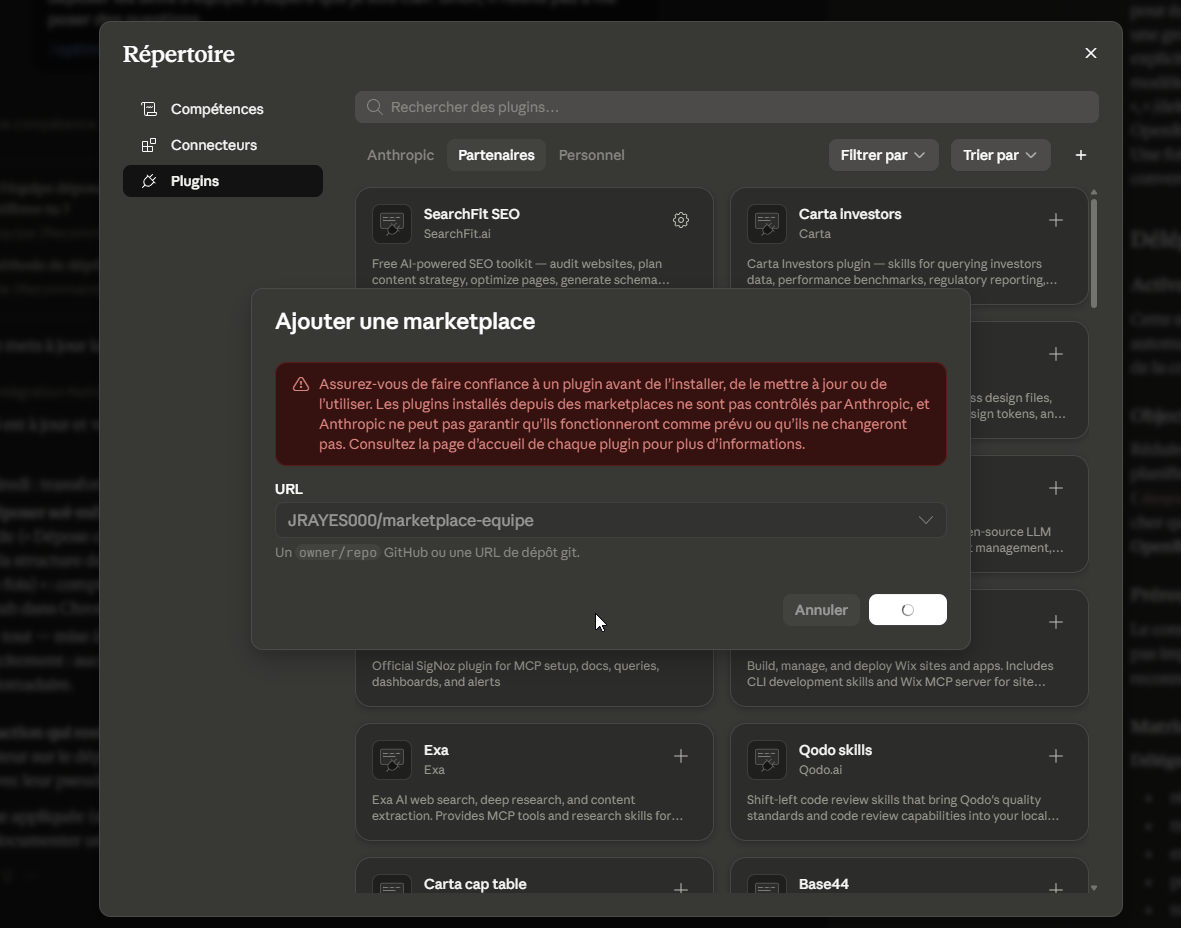
Task: Click the Plugins plug icon
Action: (149, 182)
